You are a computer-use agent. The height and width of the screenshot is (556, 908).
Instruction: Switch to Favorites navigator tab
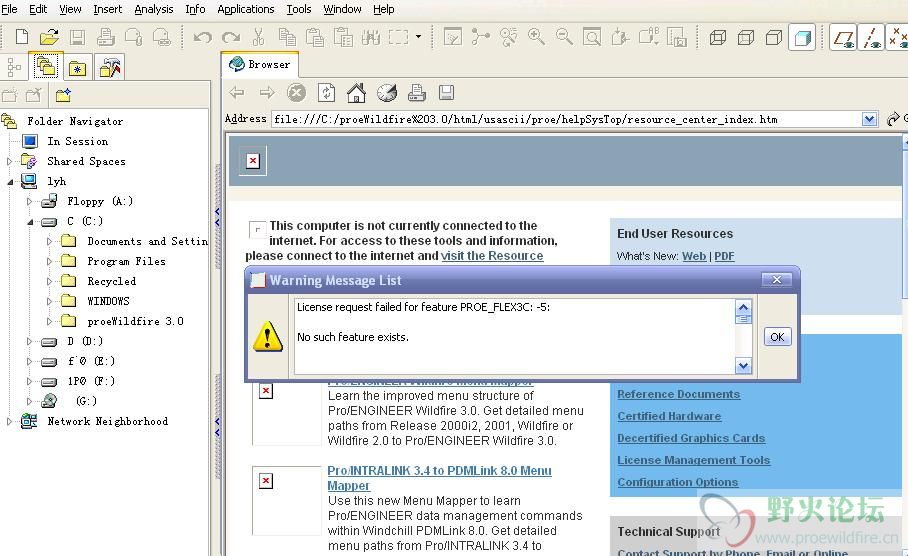pyautogui.click(x=77, y=68)
